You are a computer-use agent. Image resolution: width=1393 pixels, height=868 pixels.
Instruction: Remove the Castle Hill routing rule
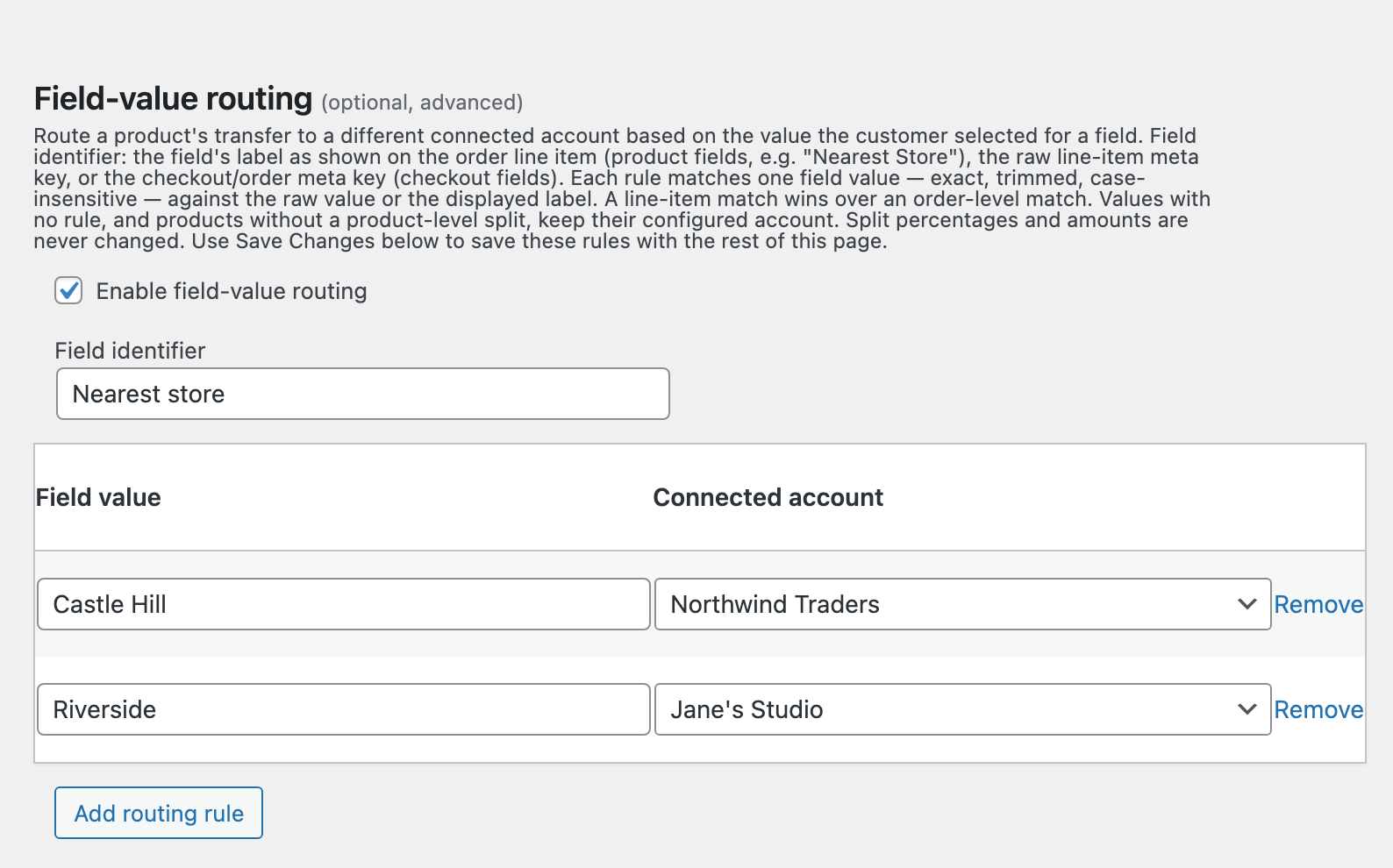click(1318, 604)
